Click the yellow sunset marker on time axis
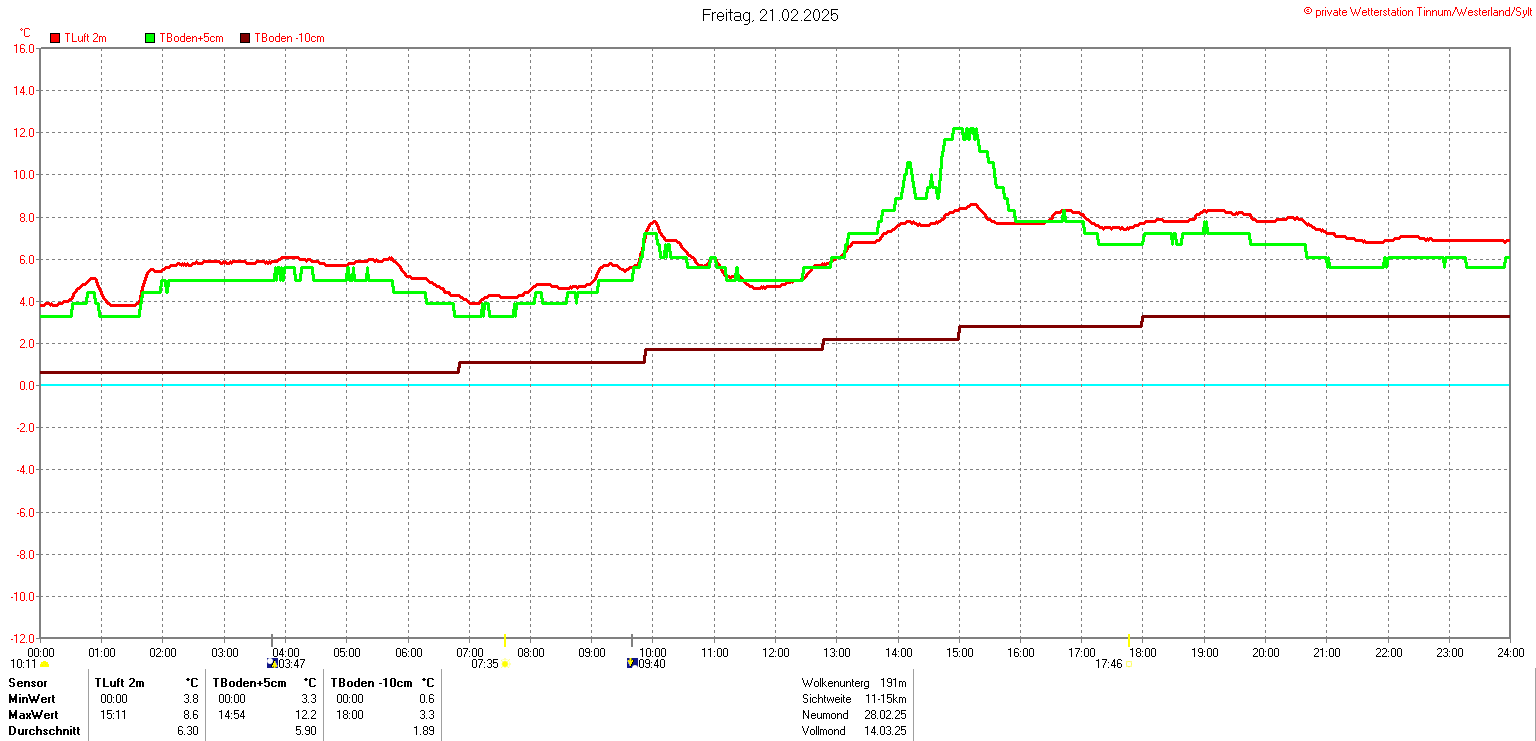1536x741 pixels. 1128,641
